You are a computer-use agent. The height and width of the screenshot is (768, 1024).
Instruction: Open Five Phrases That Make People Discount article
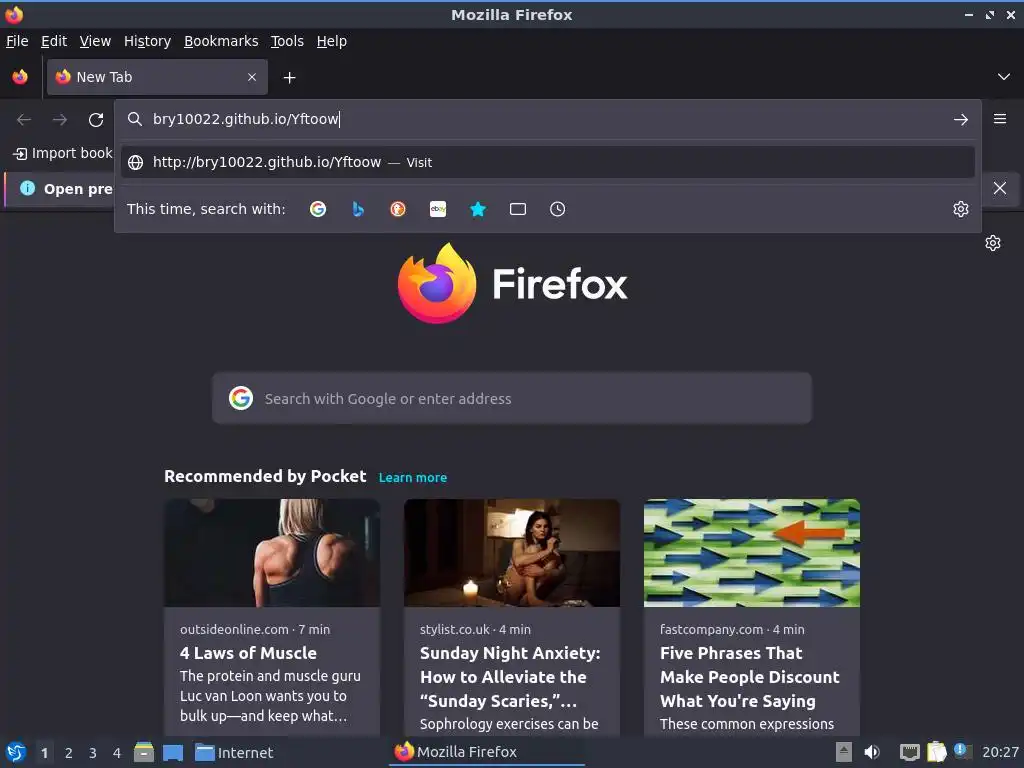750,677
